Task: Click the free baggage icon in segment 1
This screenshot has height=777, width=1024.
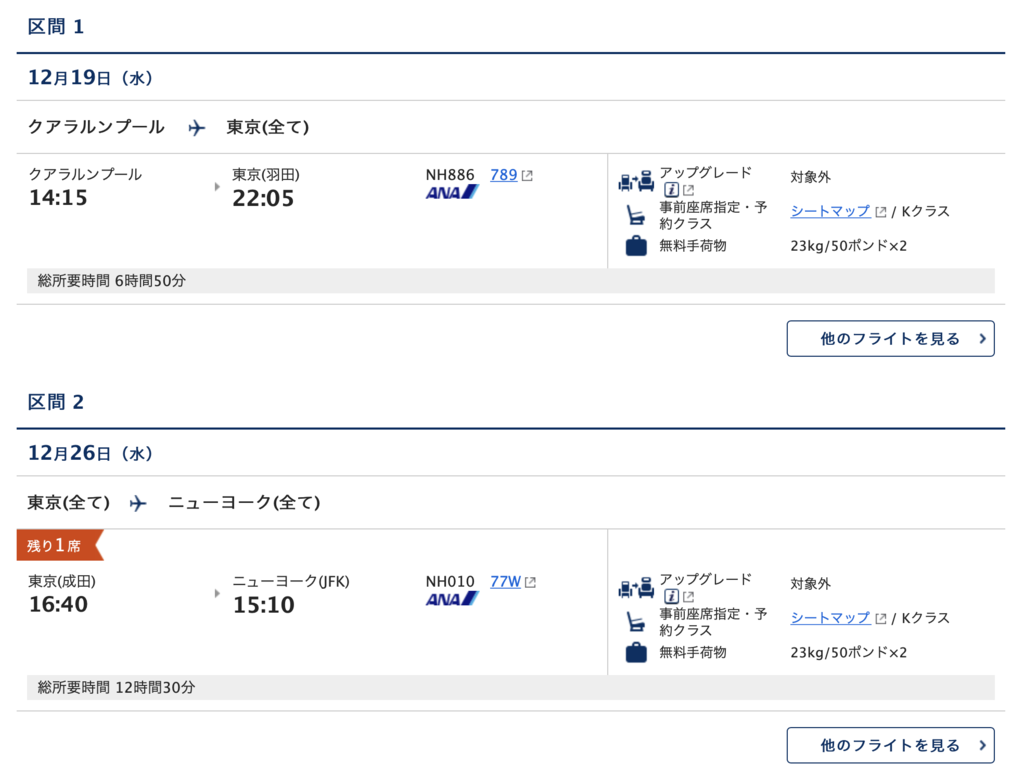Action: 636,246
